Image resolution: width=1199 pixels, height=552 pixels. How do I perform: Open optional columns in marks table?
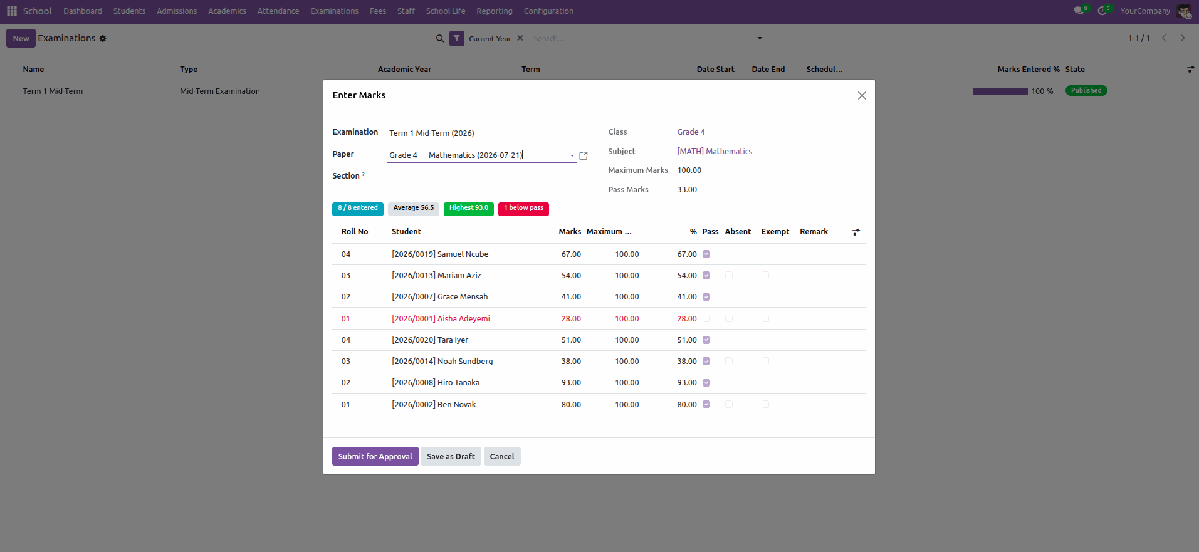coord(856,232)
